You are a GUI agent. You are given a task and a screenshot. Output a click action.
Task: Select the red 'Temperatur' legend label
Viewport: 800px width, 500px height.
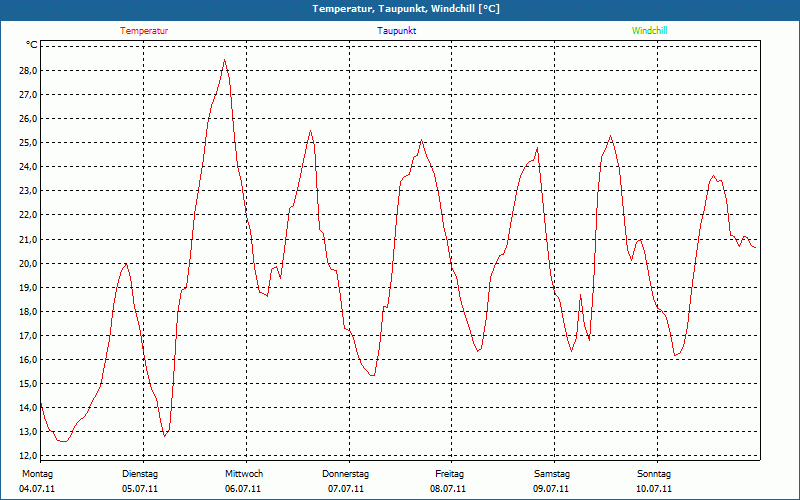[x=144, y=31]
